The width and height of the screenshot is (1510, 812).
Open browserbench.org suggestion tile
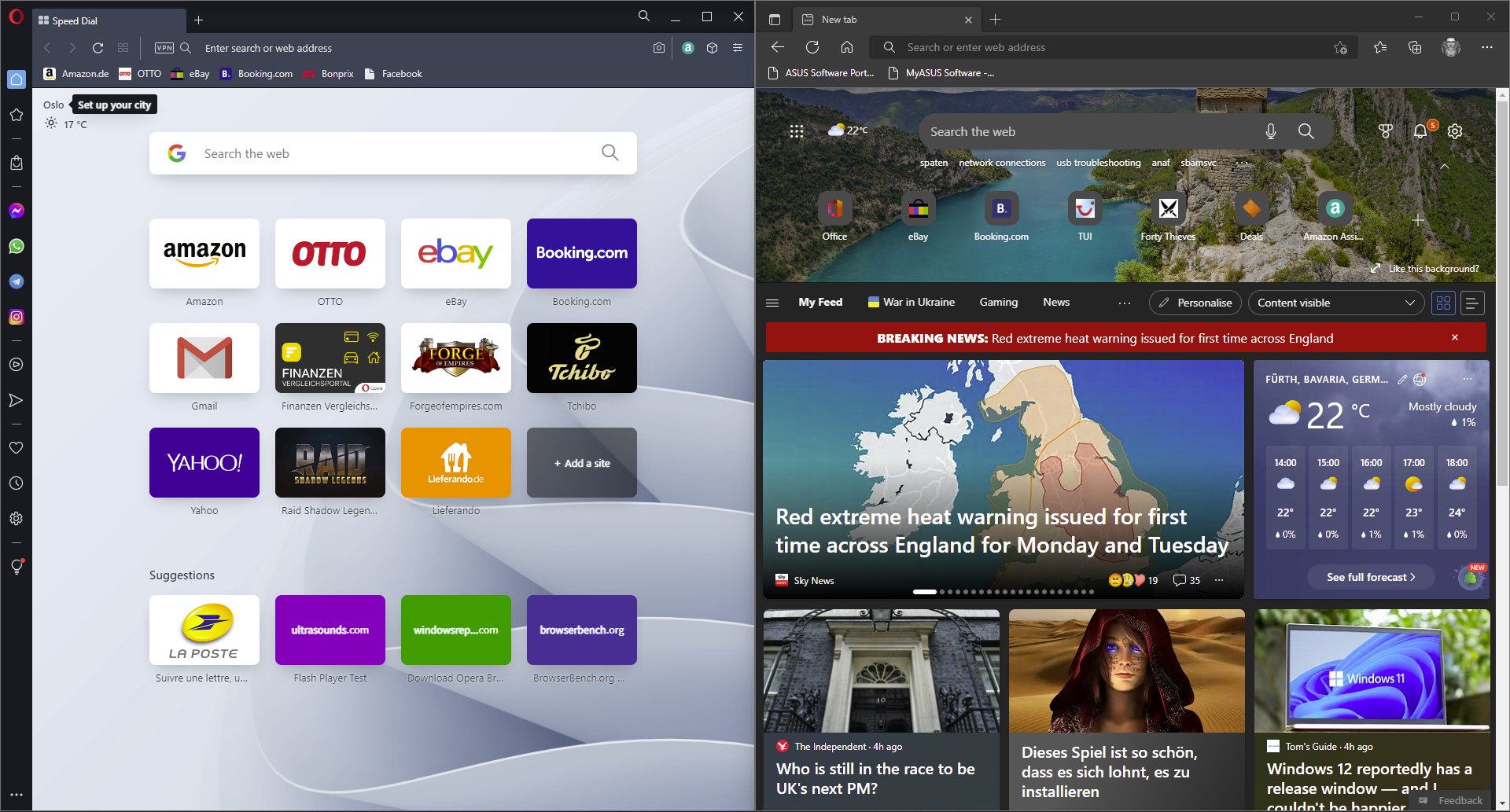[x=582, y=630]
